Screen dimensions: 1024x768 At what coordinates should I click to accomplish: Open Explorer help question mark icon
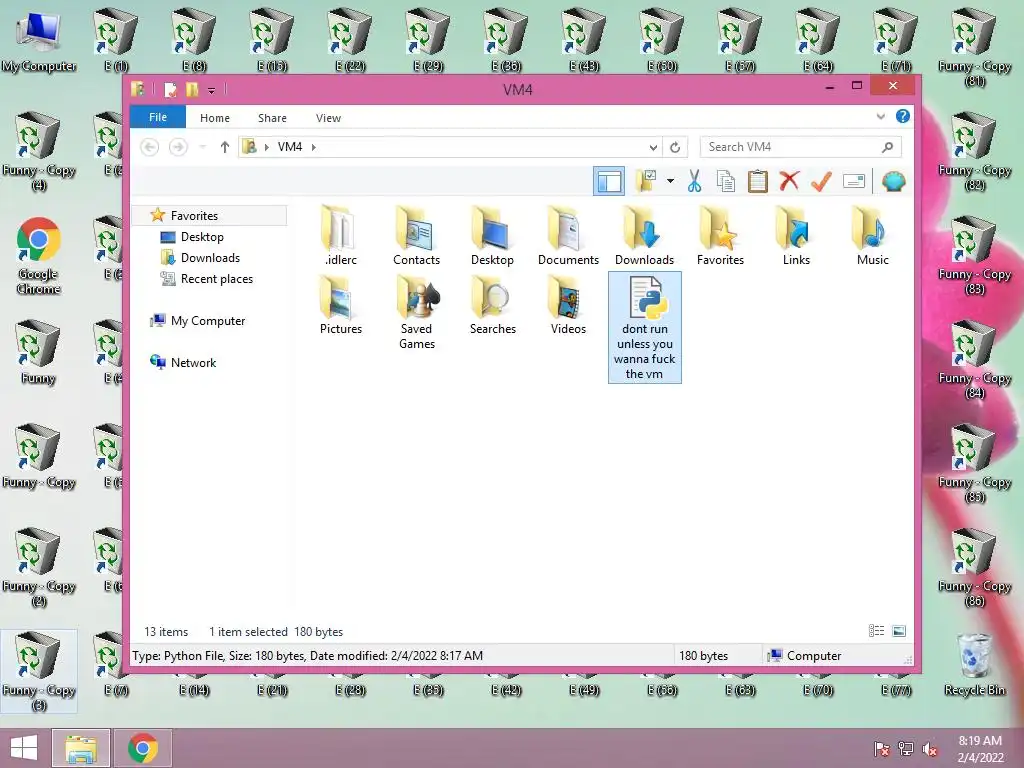coord(903,116)
